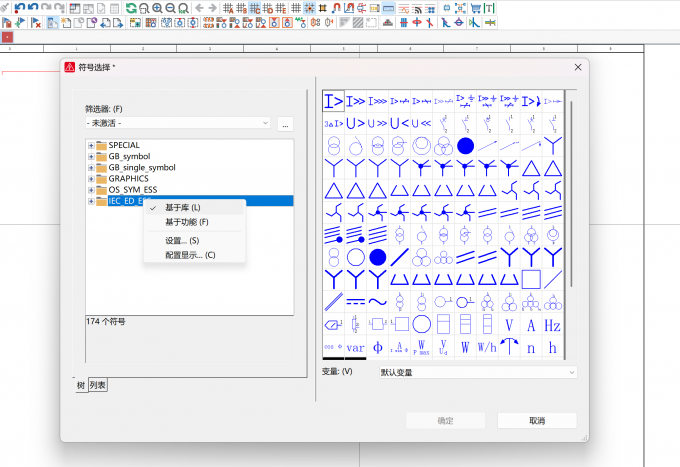The height and width of the screenshot is (467, 680).
Task: Click the 取消 cancel button
Action: coord(537,421)
